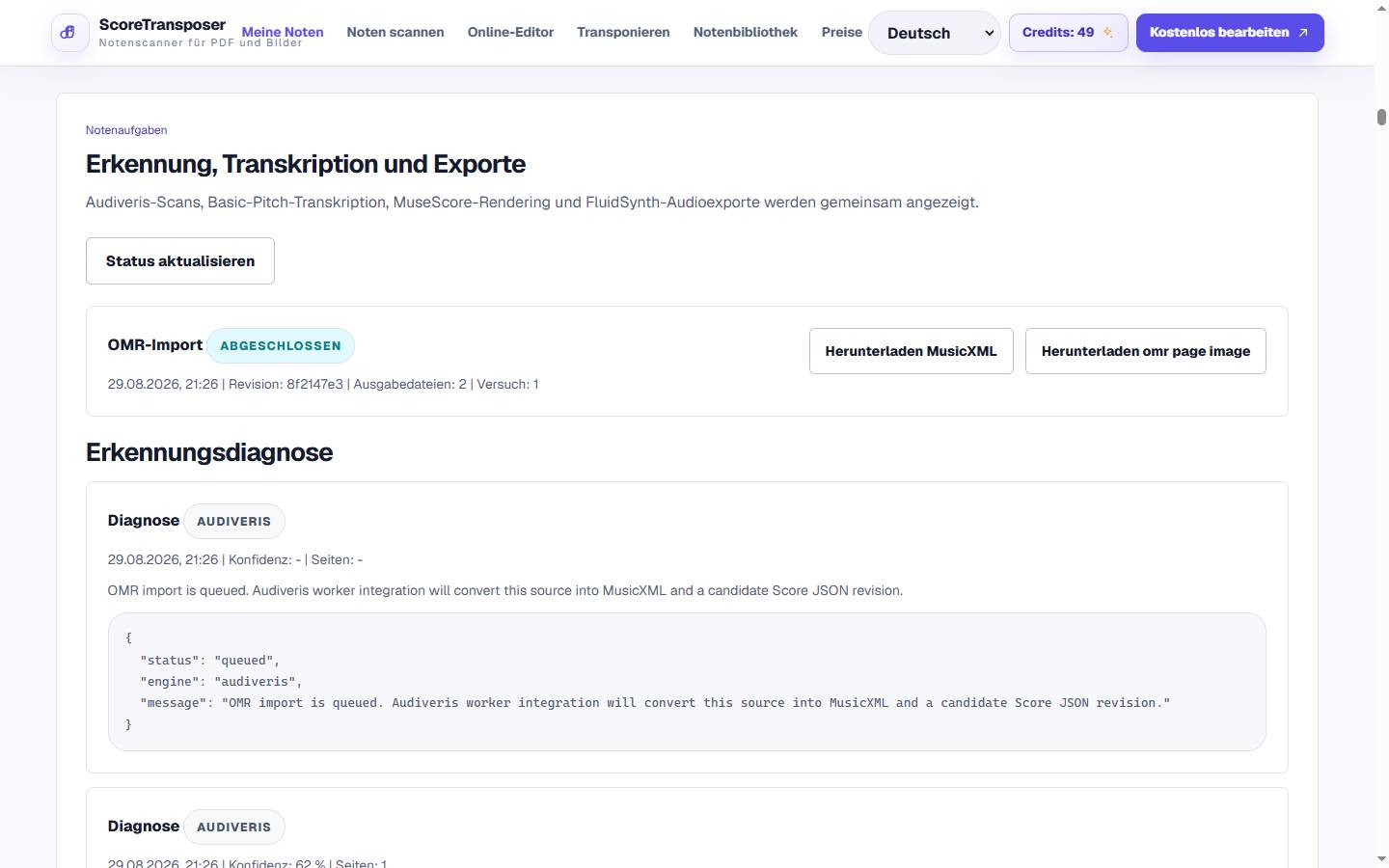This screenshot has width=1389, height=868.
Task: Click the '"status": "queued"' JSON line
Action: point(210,661)
